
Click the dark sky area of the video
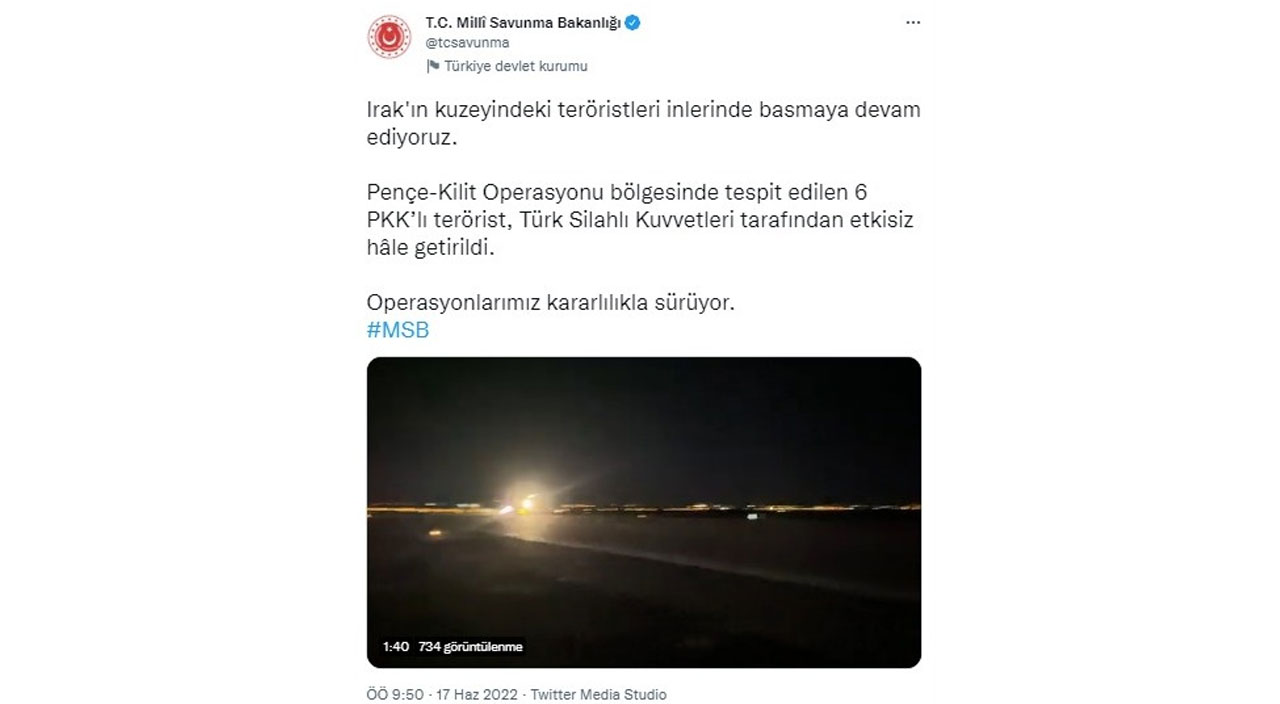coord(644,420)
